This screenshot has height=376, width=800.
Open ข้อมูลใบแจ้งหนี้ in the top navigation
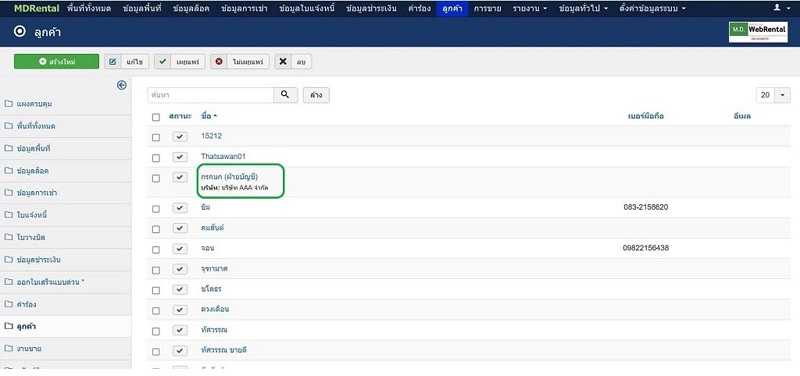[x=307, y=8]
